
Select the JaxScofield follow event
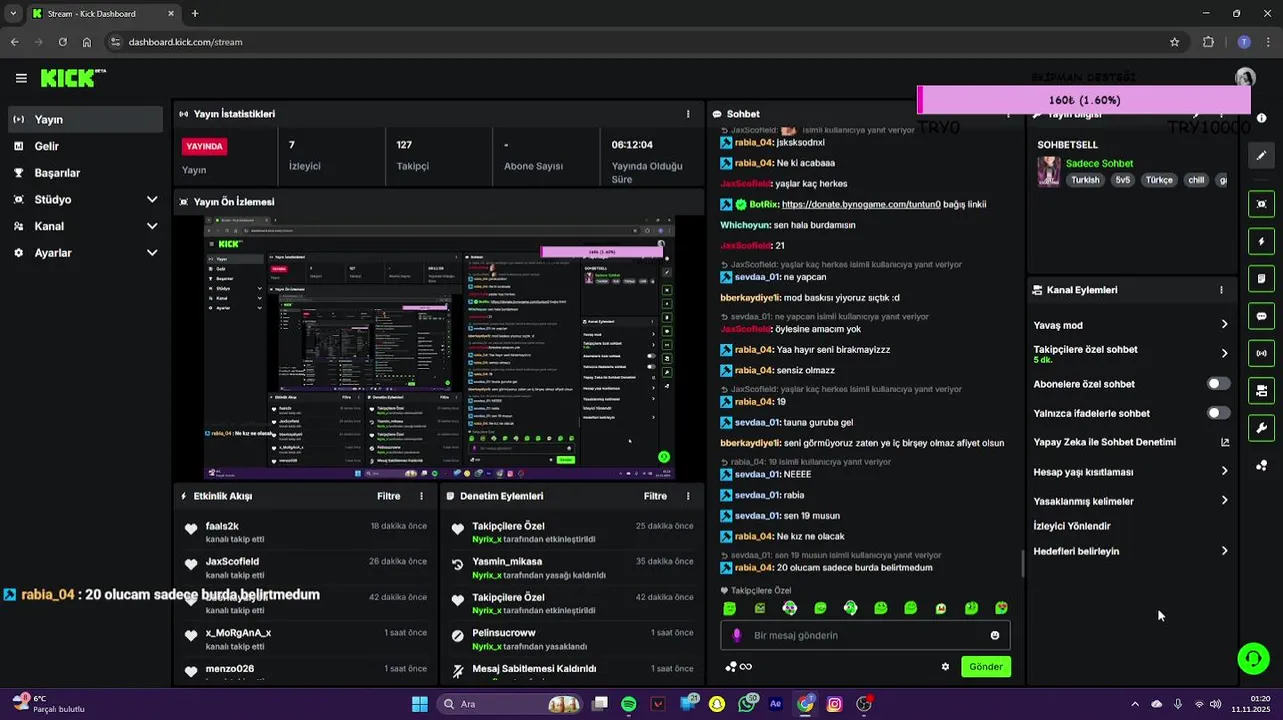click(x=305, y=567)
